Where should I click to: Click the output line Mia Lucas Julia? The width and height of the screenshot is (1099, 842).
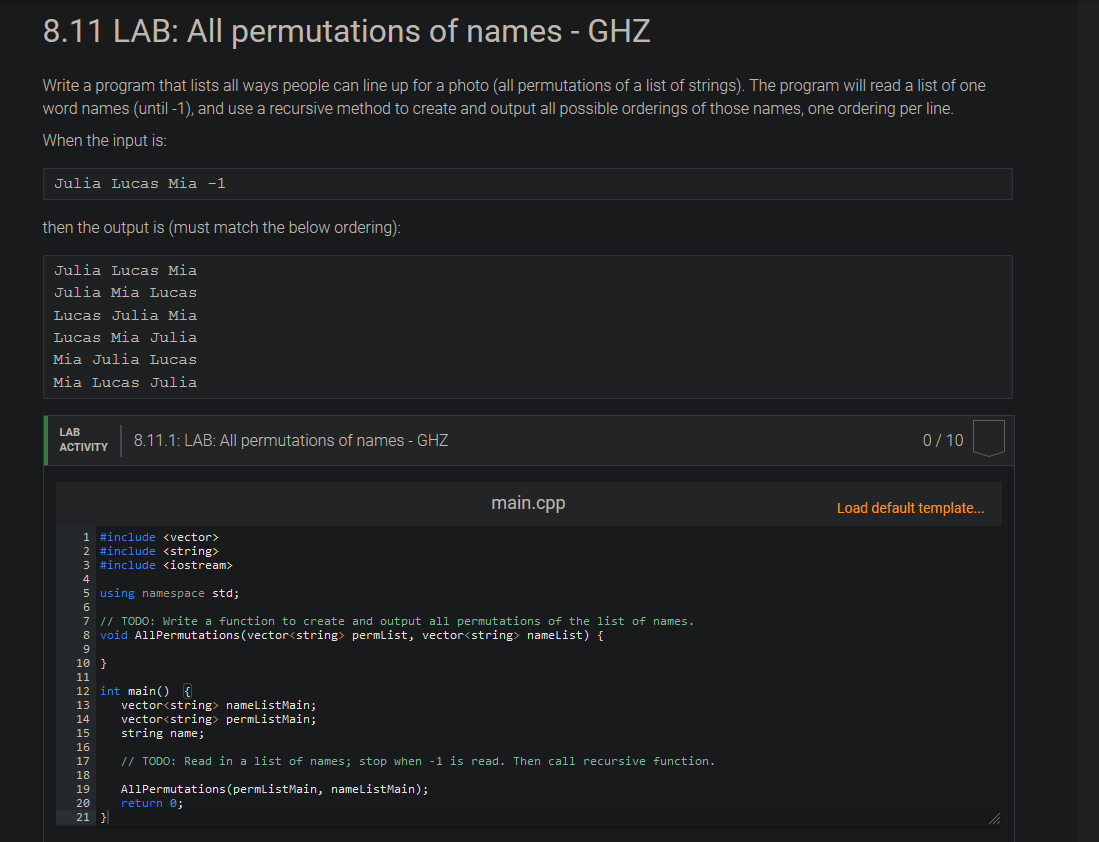(124, 382)
